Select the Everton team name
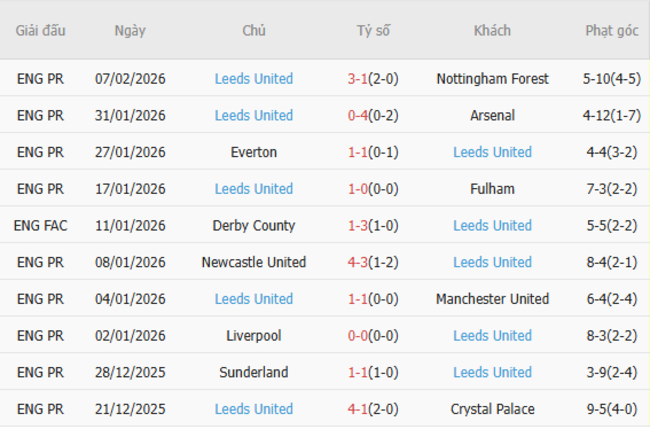The image size is (650, 437). [x=253, y=152]
